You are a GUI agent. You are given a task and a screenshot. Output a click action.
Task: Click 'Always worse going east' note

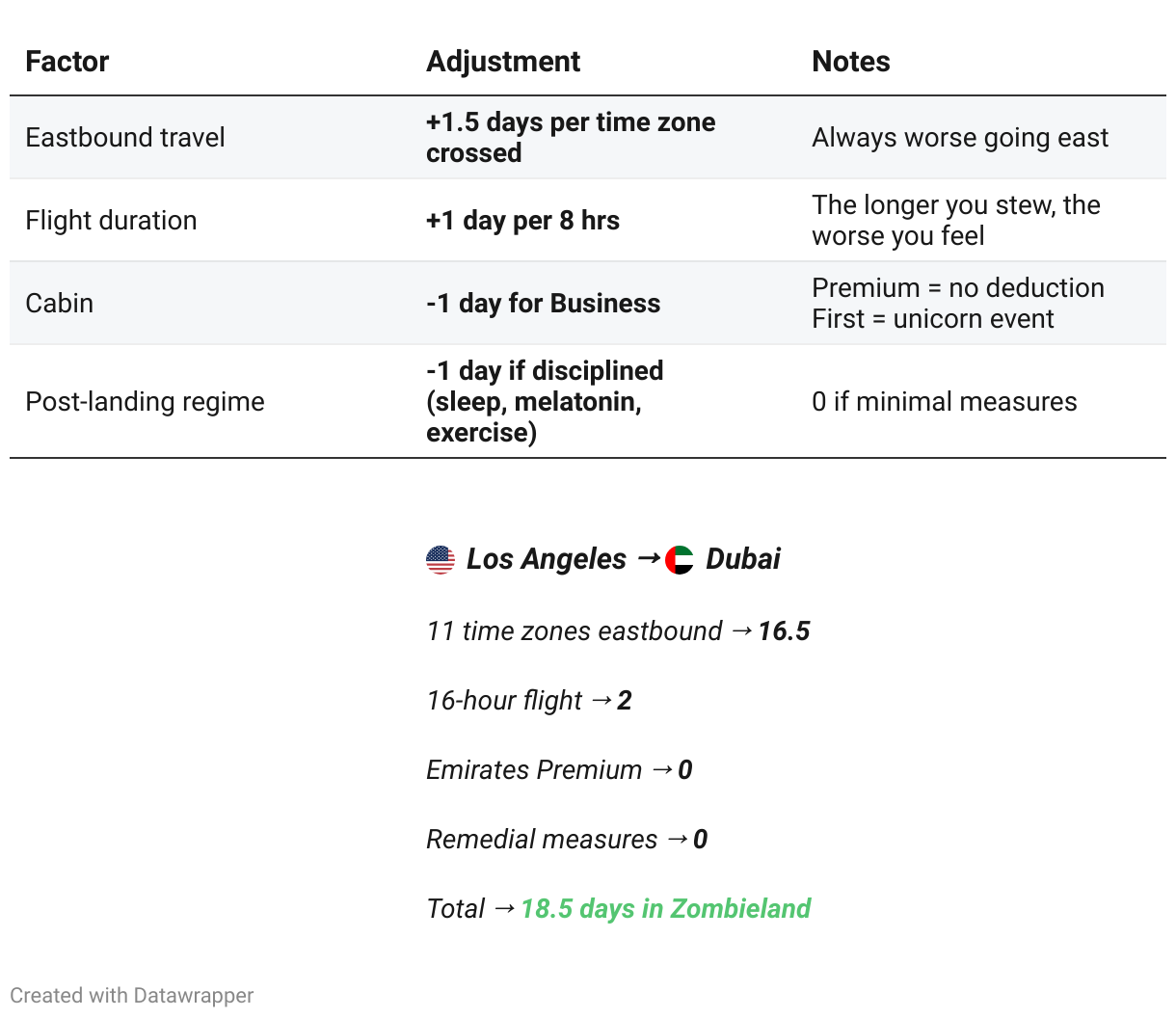[960, 138]
